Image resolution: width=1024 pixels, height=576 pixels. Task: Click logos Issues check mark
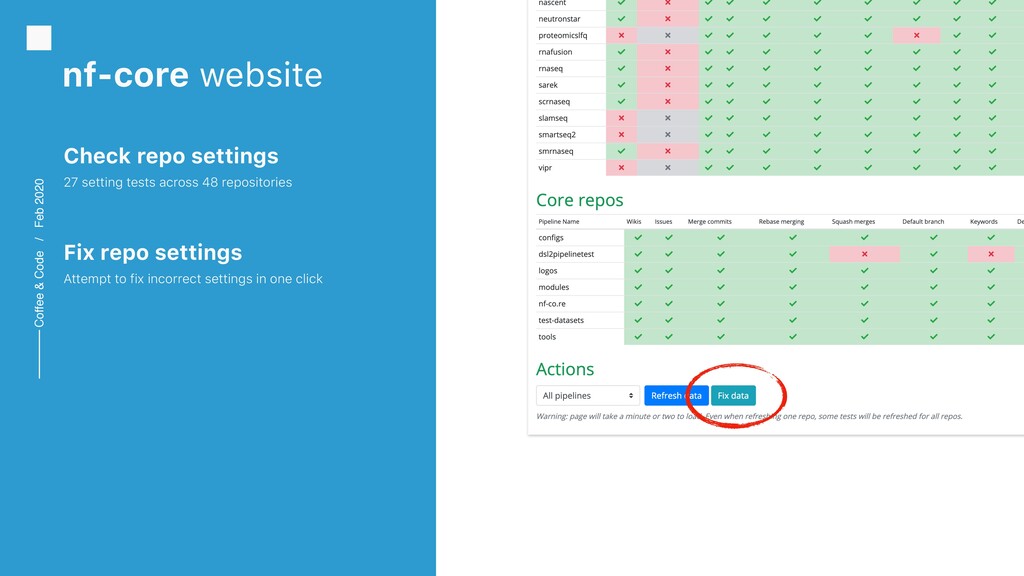(x=669, y=270)
